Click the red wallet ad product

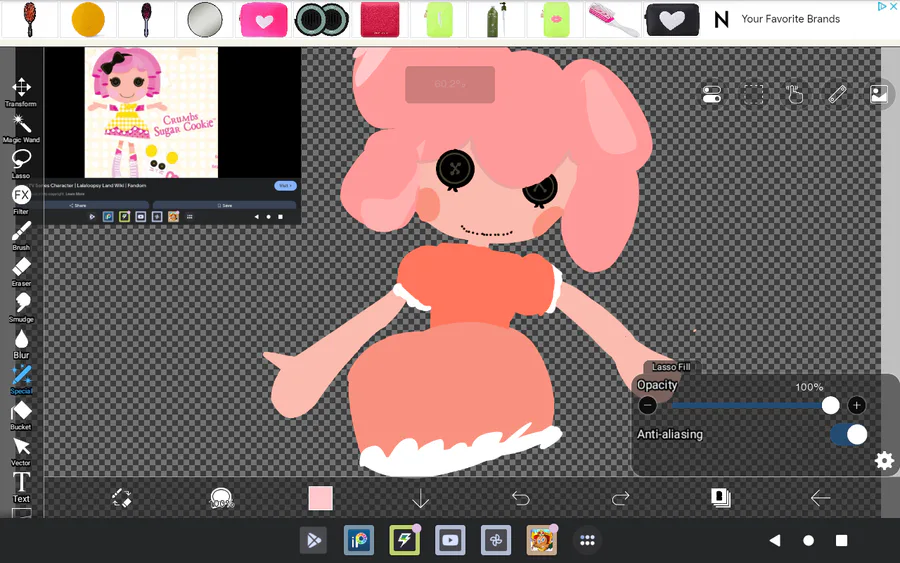coord(380,20)
